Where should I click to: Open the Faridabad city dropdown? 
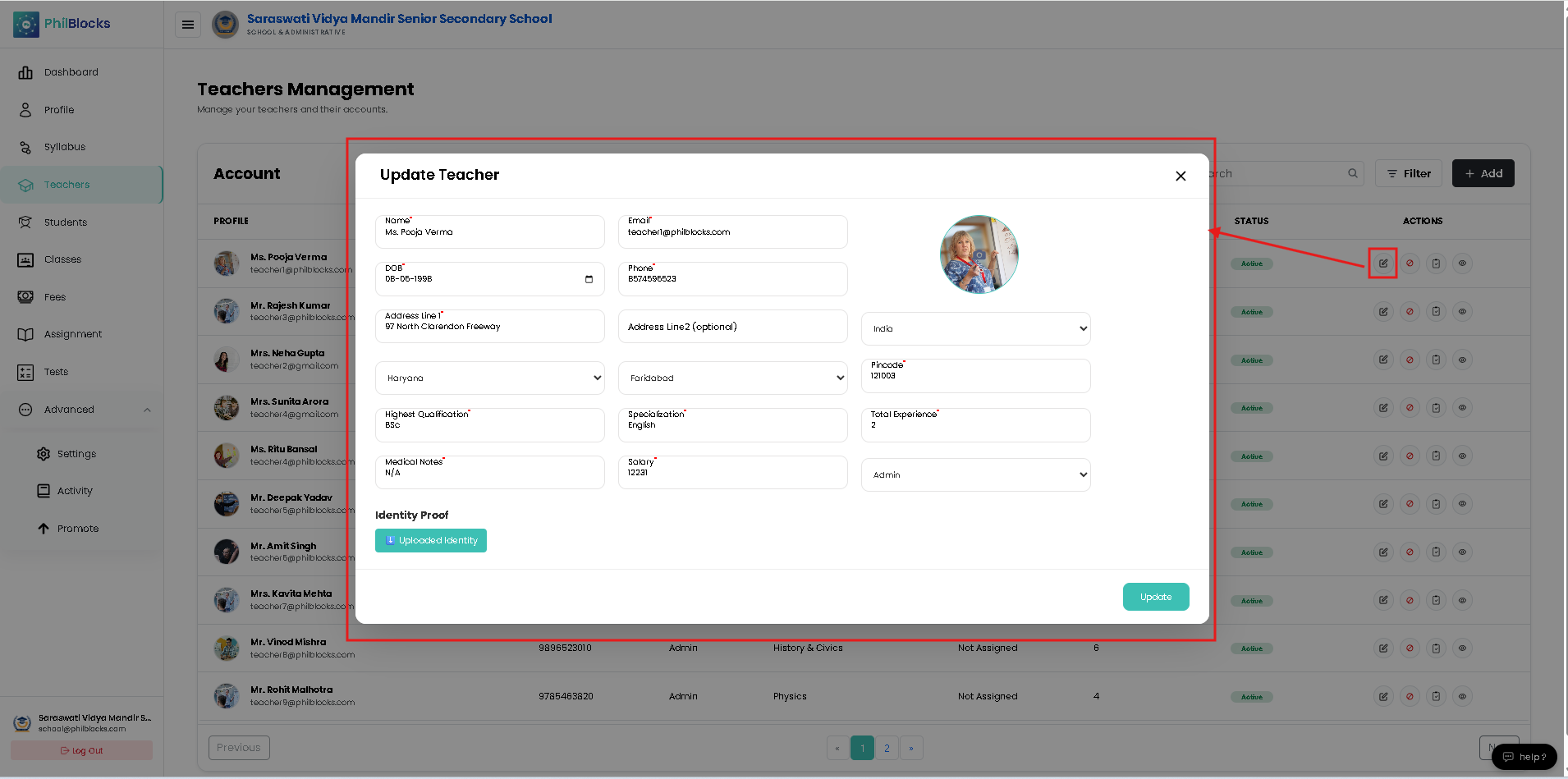point(733,378)
